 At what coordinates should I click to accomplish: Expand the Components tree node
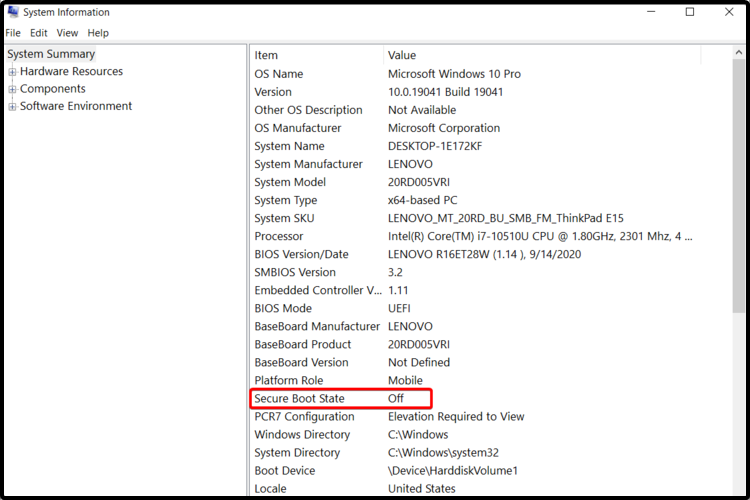[x=12, y=89]
